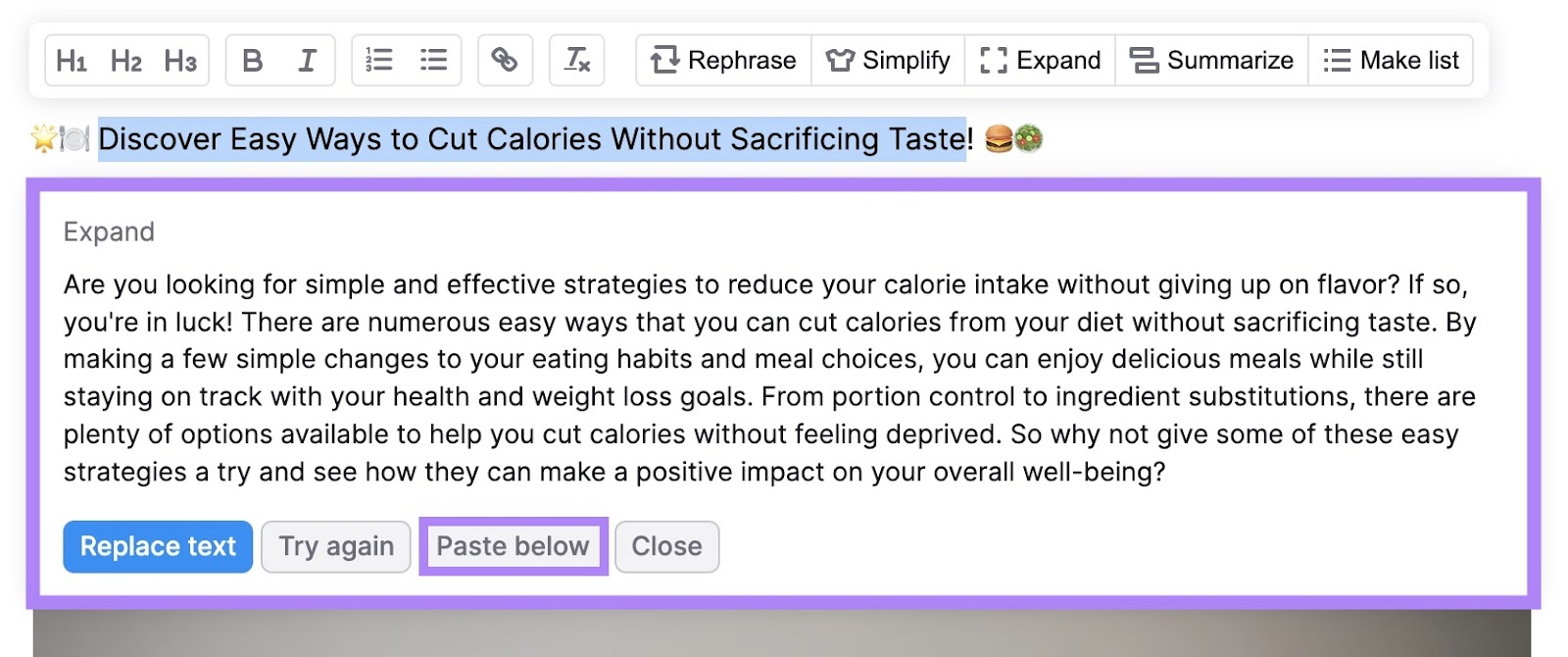Click the clear formatting icon
This screenshot has height=657, width=1568.
(576, 61)
